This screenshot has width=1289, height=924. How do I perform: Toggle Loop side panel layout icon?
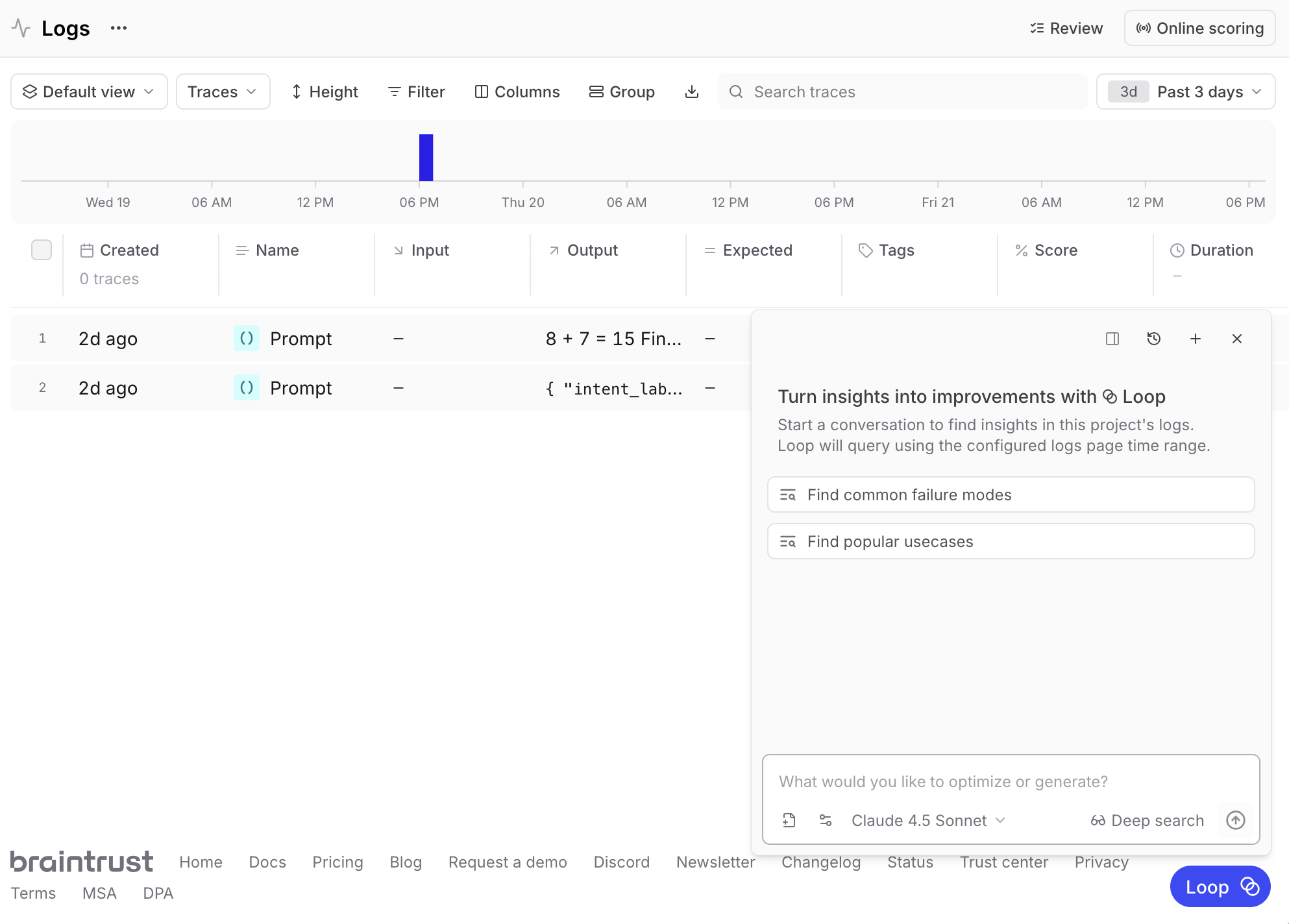(1112, 339)
